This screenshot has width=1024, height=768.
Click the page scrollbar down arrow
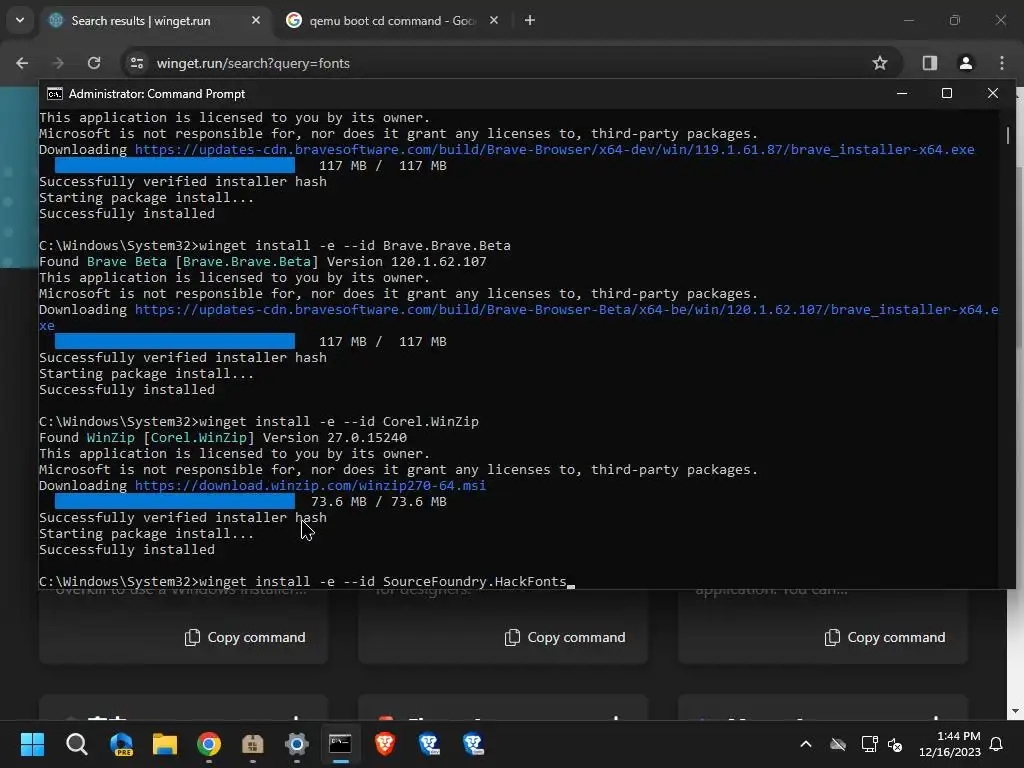pos(1015,711)
